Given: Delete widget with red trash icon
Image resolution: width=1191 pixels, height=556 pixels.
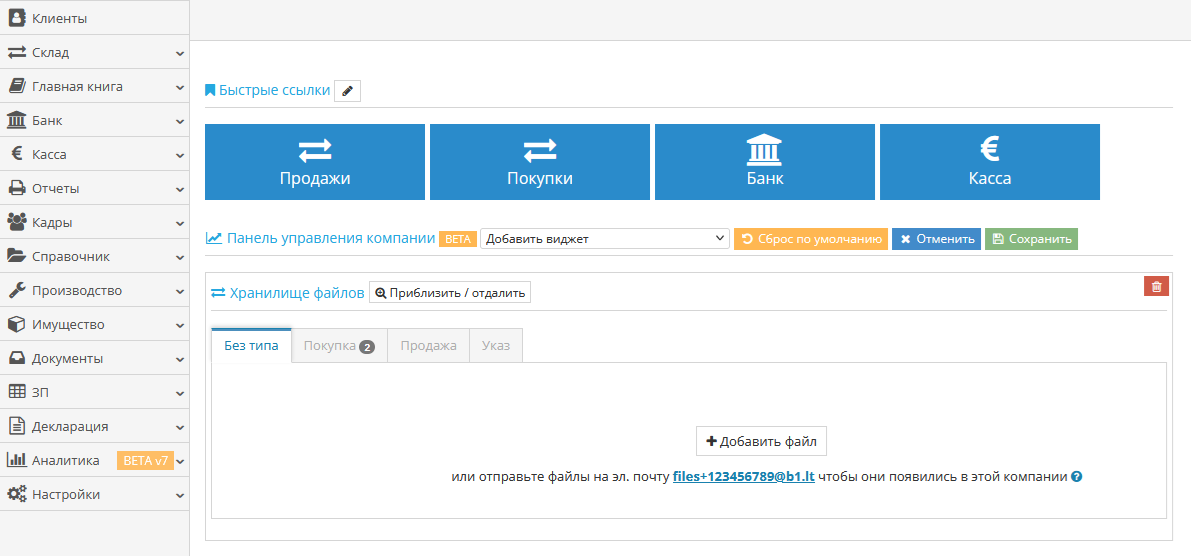Looking at the screenshot, I should (x=1156, y=286).
